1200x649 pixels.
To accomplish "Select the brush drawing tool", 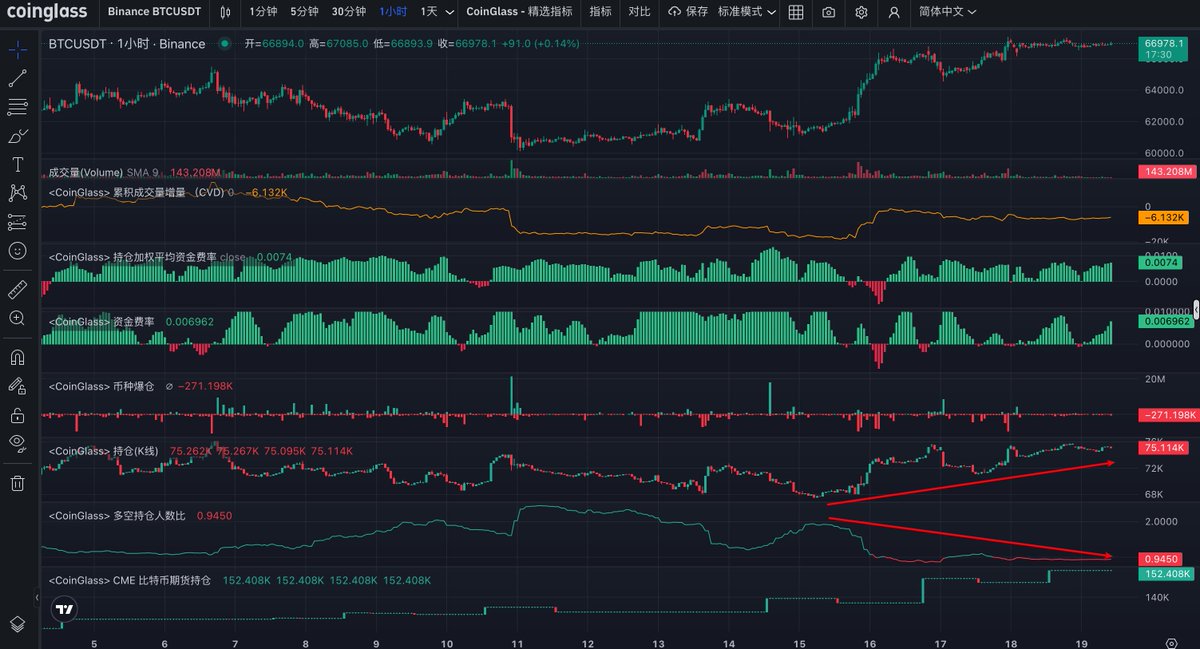I will tap(17, 136).
